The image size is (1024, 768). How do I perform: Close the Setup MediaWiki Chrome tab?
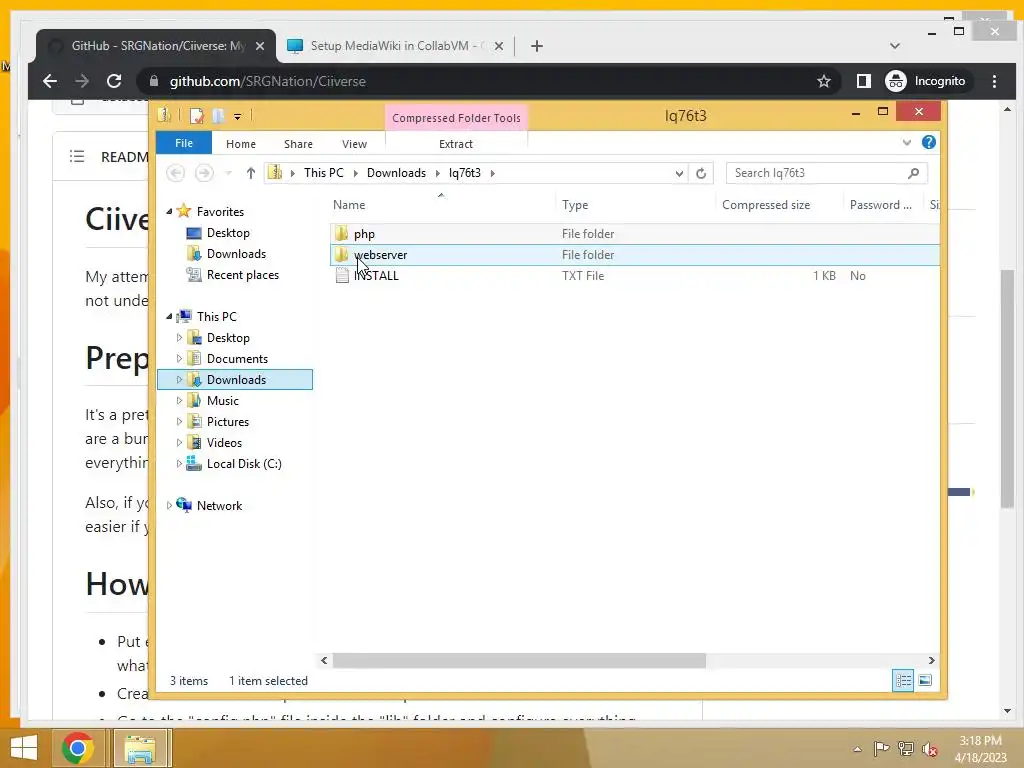click(x=499, y=46)
